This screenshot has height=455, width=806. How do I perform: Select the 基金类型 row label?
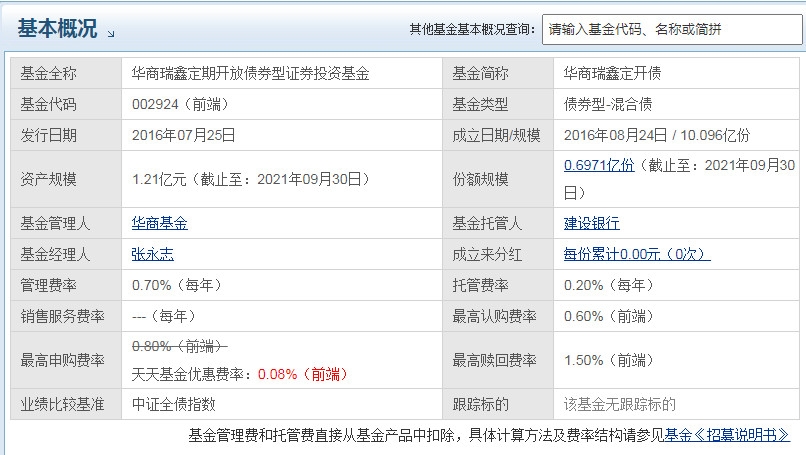pyautogui.click(x=480, y=104)
